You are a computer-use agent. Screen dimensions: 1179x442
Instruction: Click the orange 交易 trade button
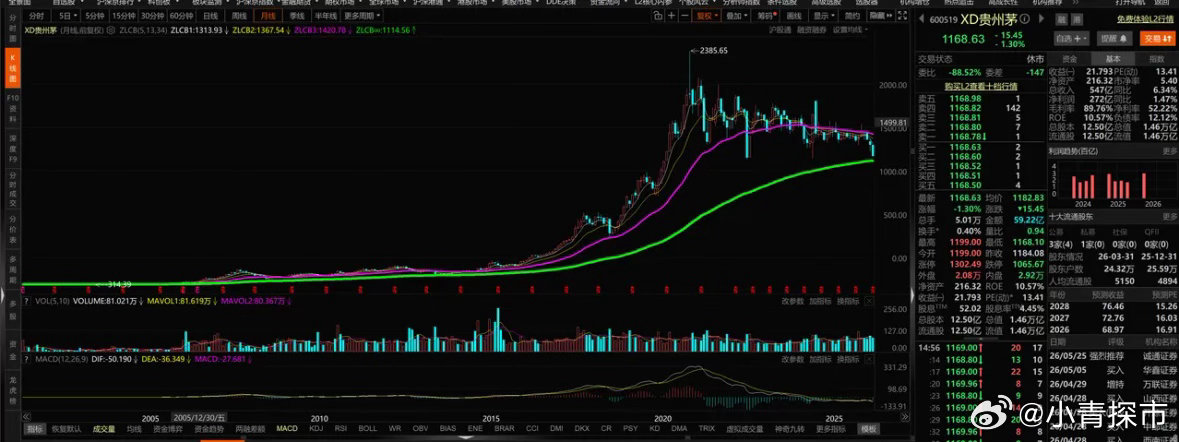(x=1158, y=38)
